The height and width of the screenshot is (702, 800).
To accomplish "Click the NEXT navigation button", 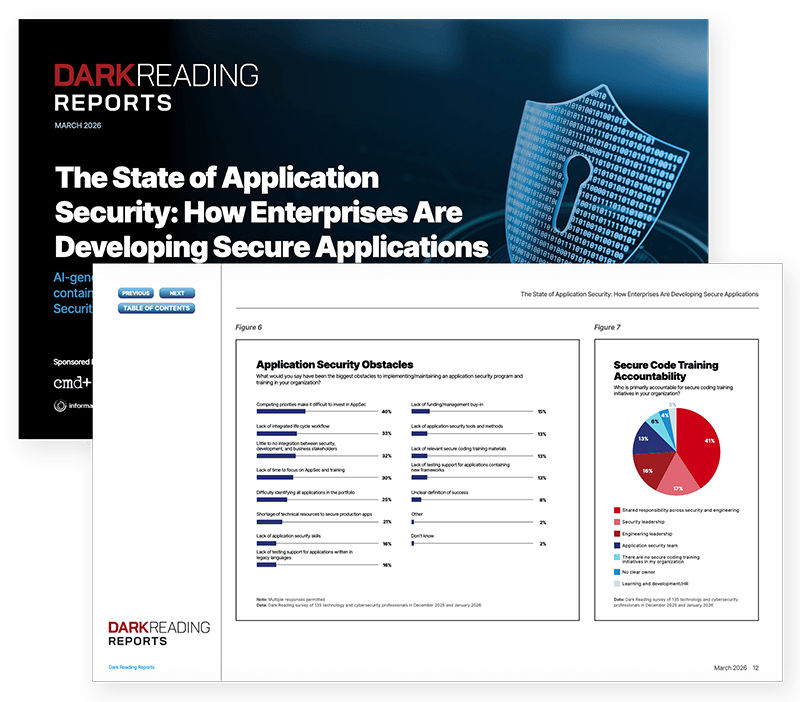I will point(177,293).
